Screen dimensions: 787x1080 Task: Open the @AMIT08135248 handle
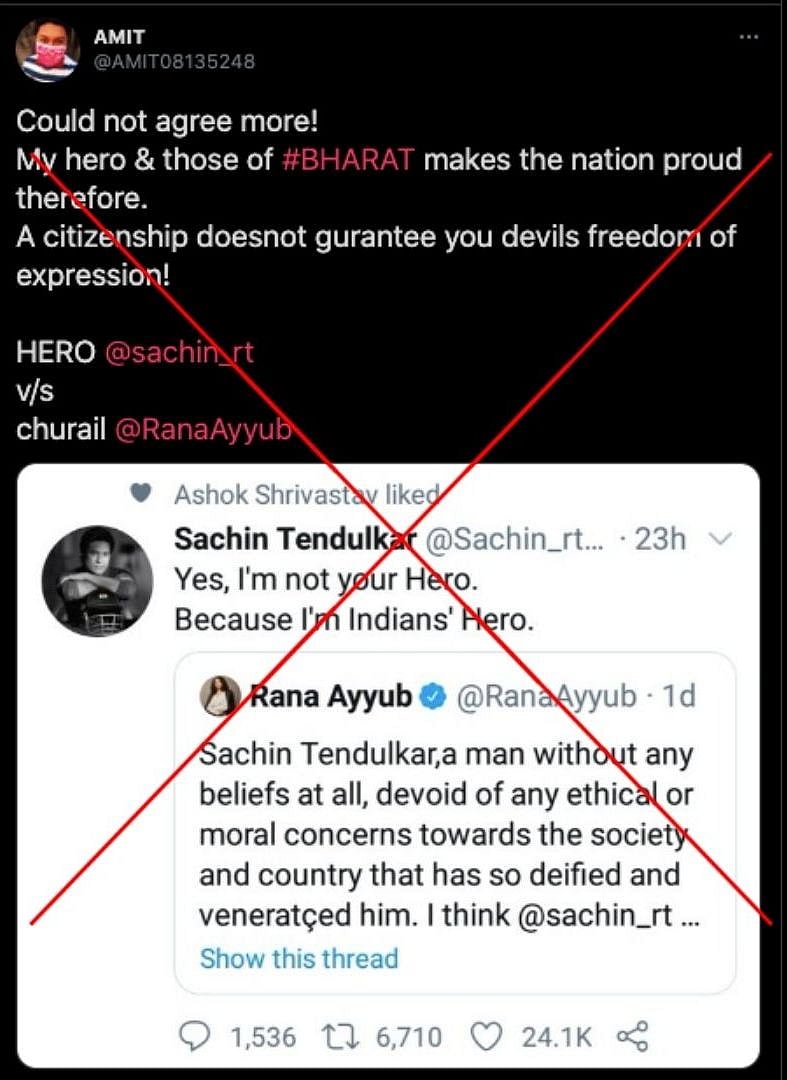tap(174, 62)
